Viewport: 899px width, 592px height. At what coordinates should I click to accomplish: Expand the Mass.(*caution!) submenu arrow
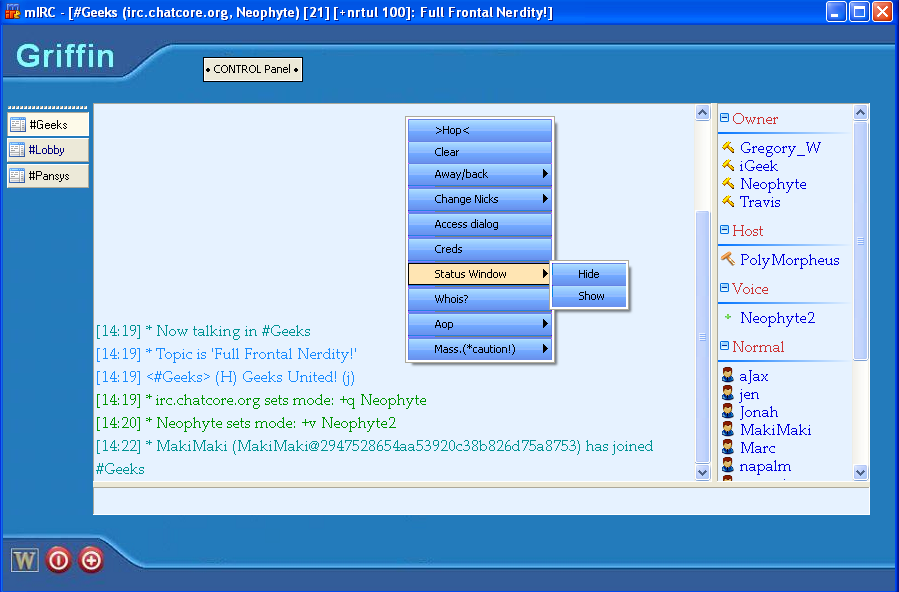[545, 348]
